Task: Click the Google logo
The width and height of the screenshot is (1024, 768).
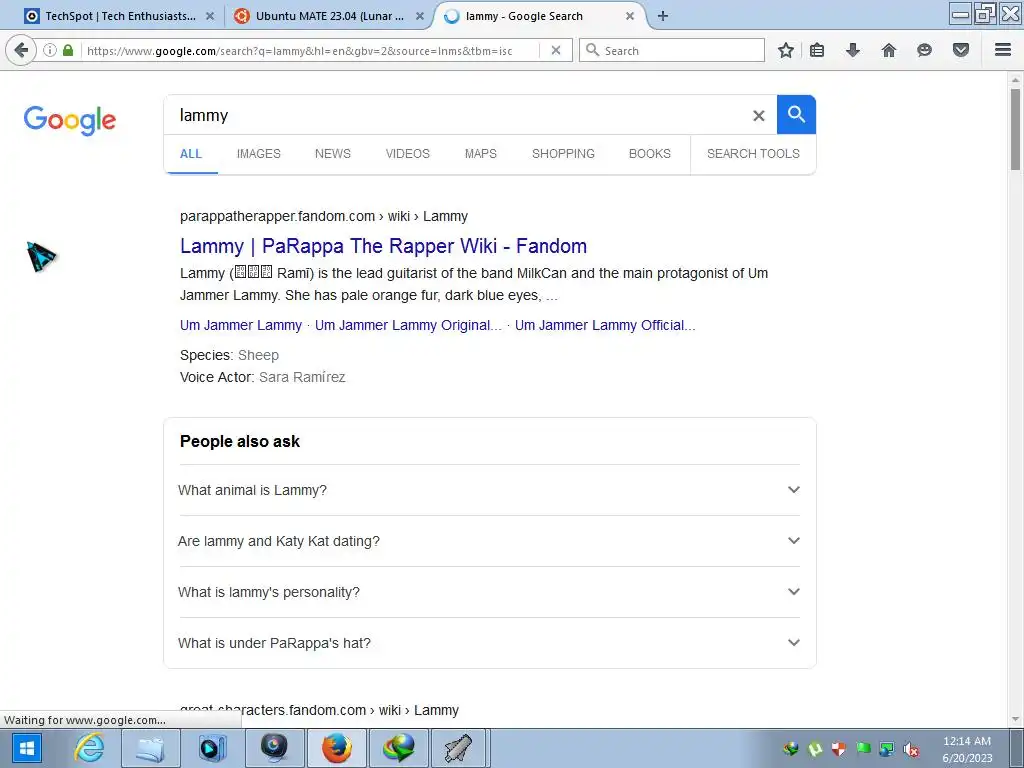Action: (x=70, y=120)
